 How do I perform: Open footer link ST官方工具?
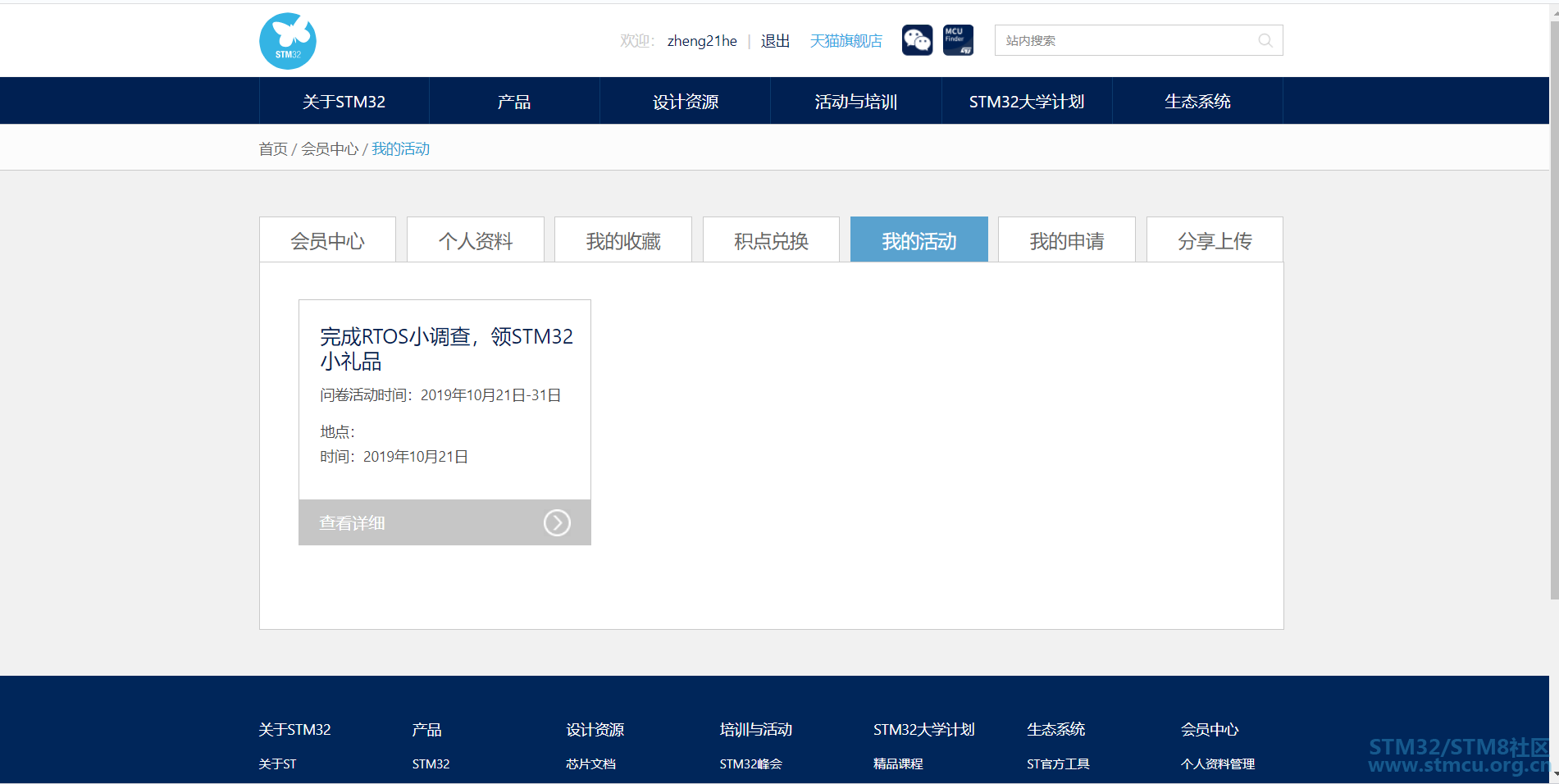click(1058, 763)
